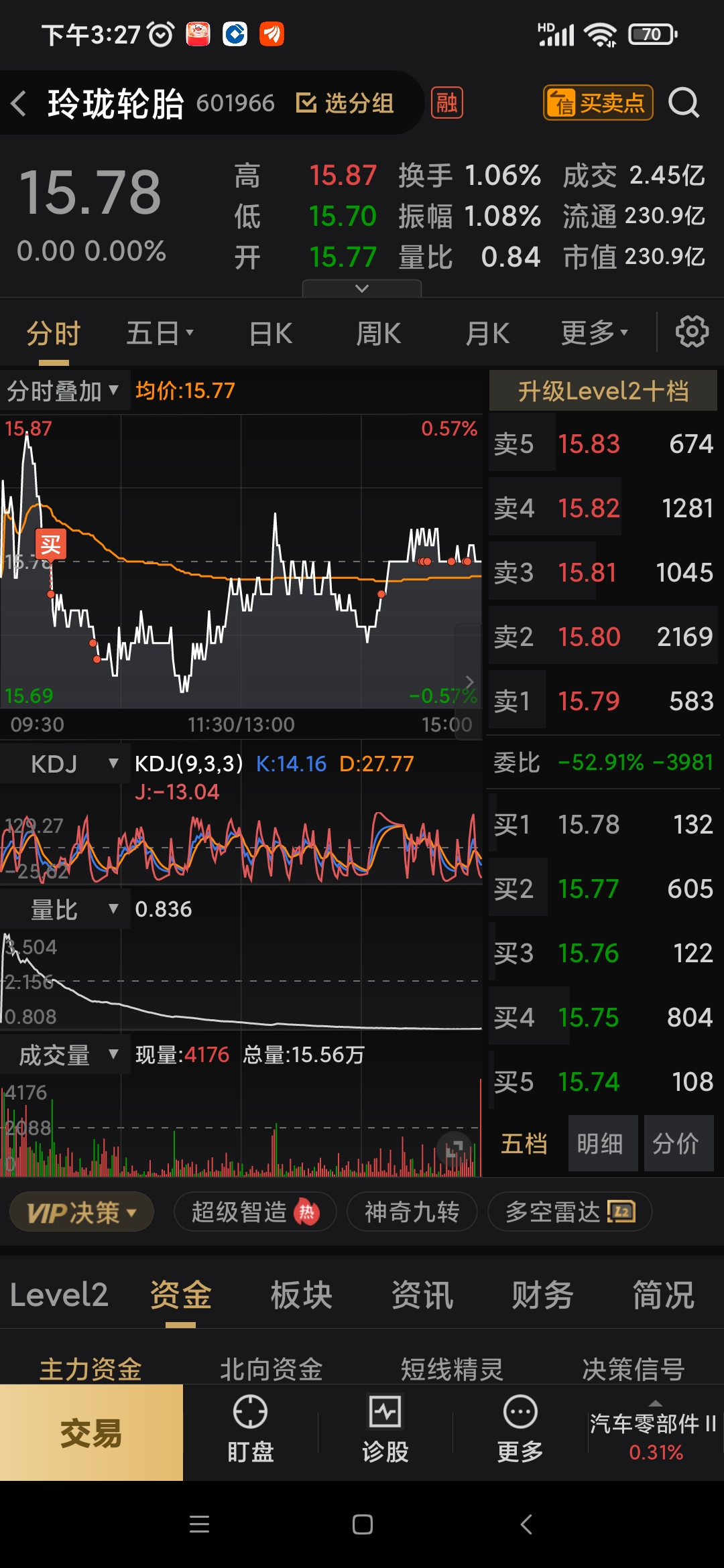Select 卖1 price 15.79 row

pyautogui.click(x=603, y=701)
